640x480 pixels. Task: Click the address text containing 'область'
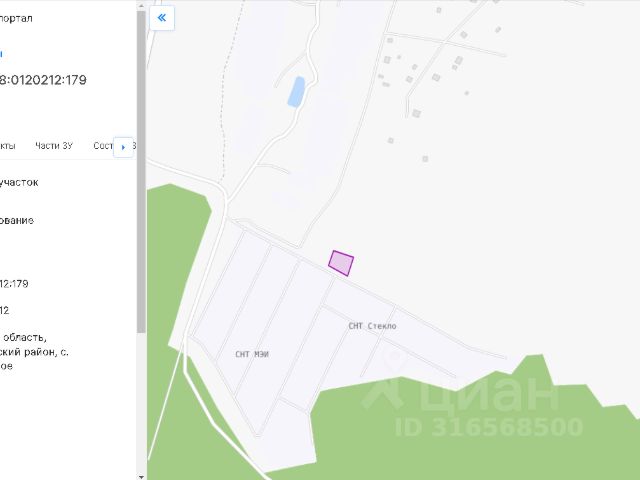coord(23,338)
